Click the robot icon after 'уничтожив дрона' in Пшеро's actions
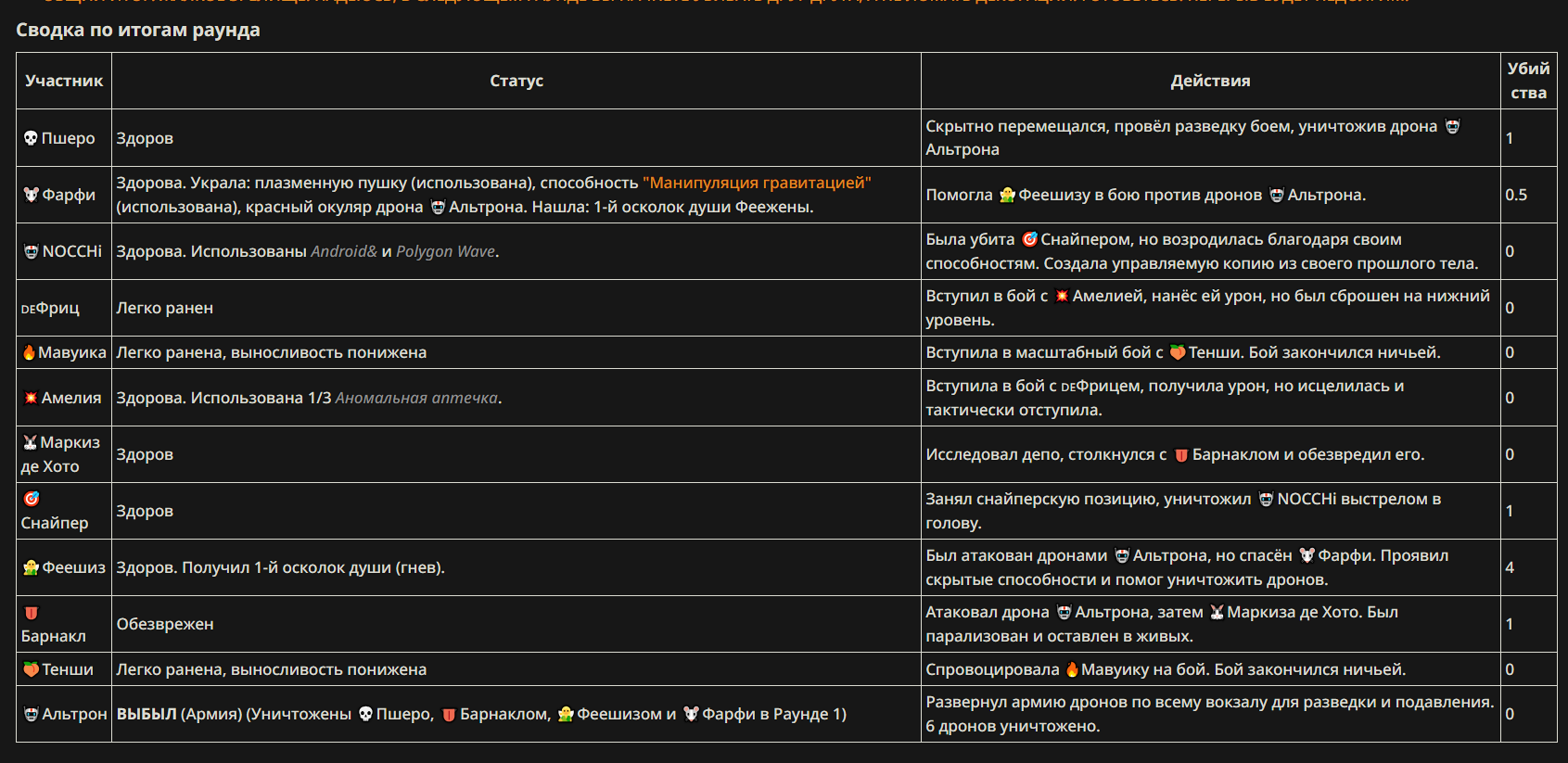This screenshot has height=763, width=1568. coord(1452,126)
